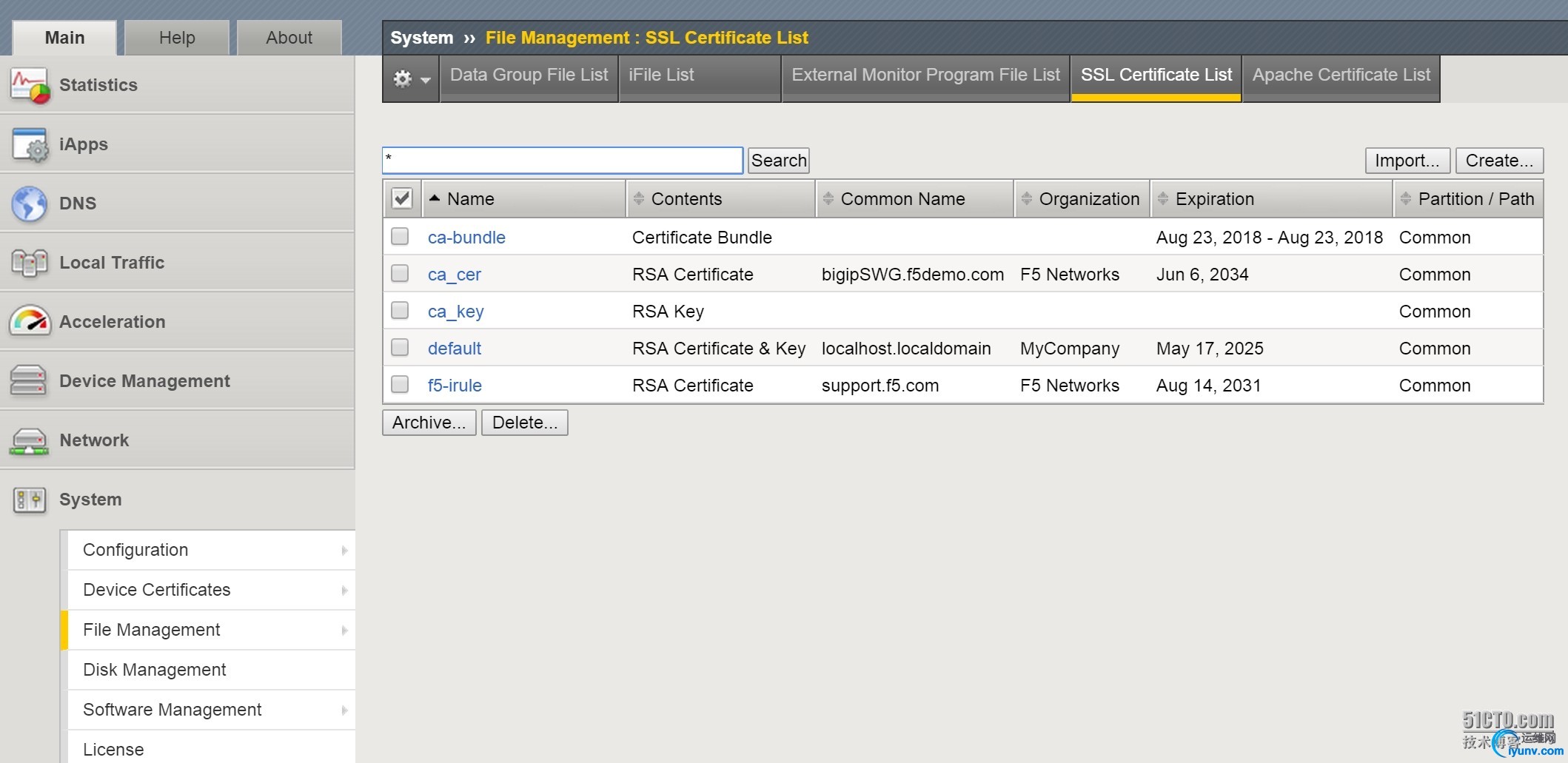Click the Import... button
Screen dimensions: 1568x763
1407,161
